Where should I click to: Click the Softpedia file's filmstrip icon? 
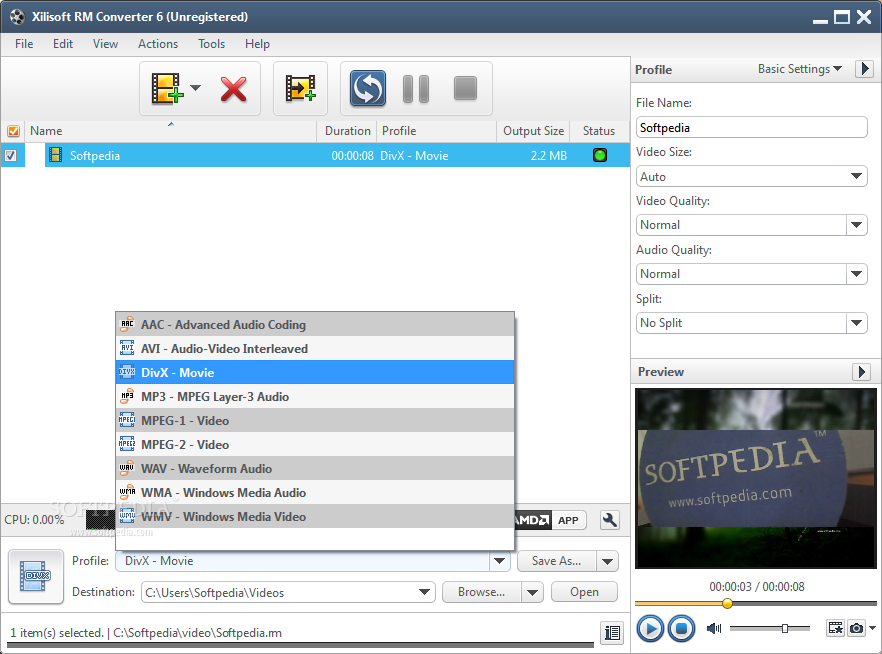tap(55, 155)
